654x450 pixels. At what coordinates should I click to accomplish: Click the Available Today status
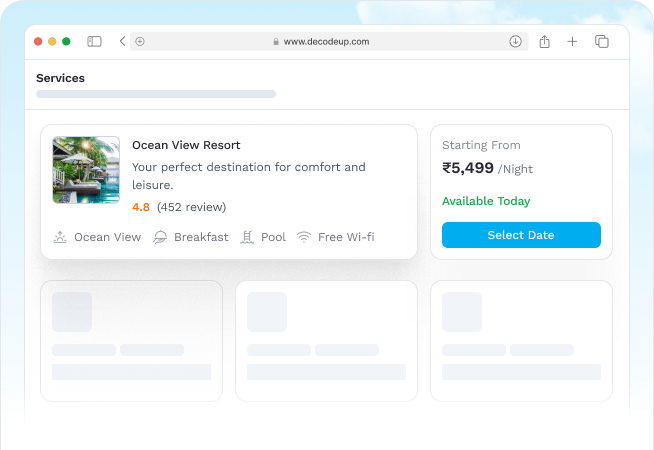tap(486, 201)
